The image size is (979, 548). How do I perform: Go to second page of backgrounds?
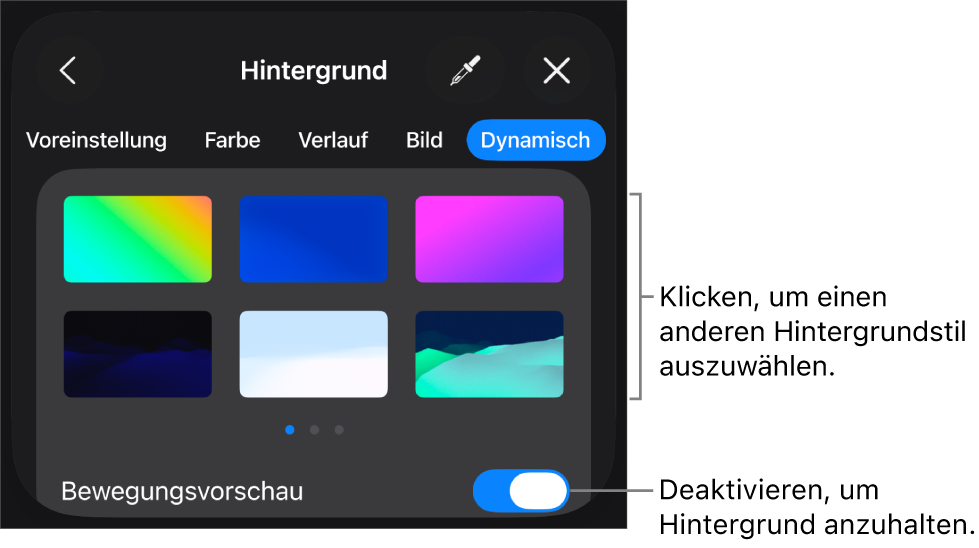coord(314,429)
